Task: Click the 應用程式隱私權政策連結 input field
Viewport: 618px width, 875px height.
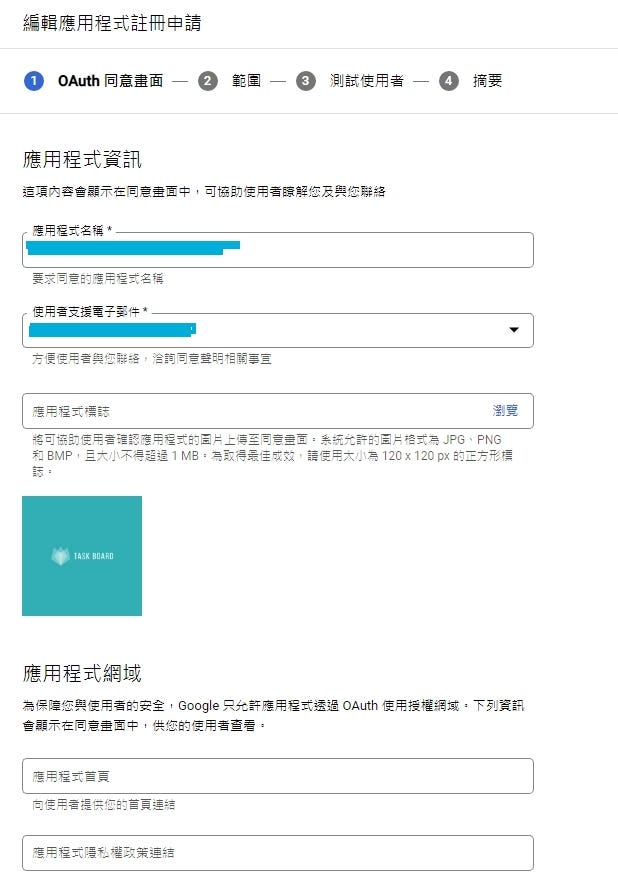Action: tap(277, 853)
